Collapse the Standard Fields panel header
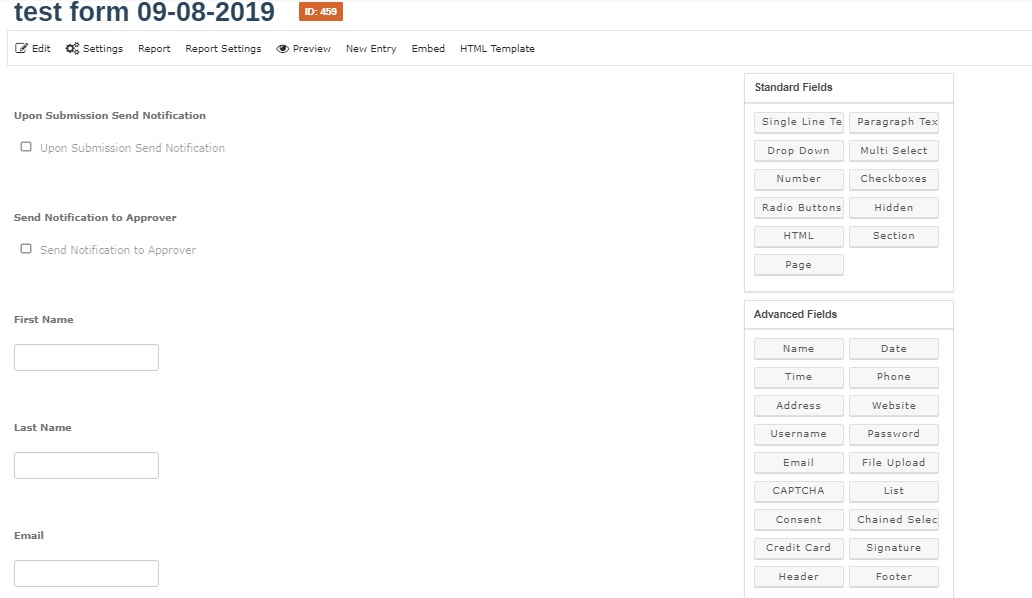Image resolution: width=1032 pixels, height=598 pixels. [848, 87]
